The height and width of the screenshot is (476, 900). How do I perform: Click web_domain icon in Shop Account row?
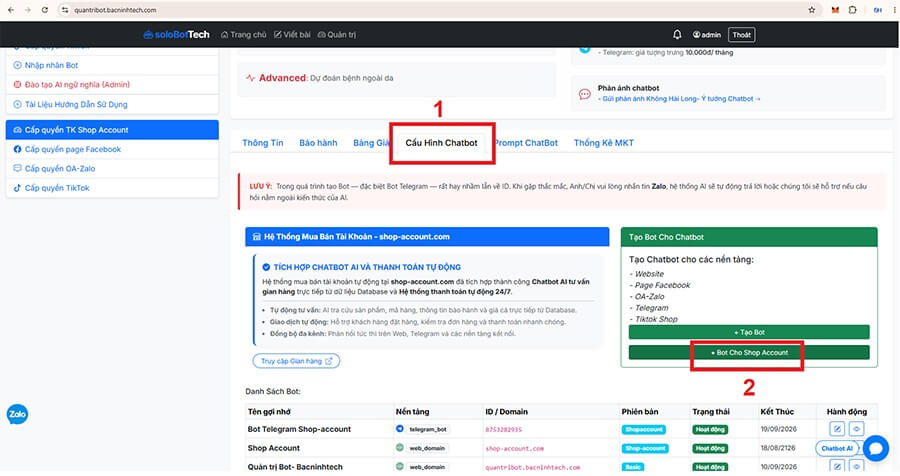click(x=399, y=448)
